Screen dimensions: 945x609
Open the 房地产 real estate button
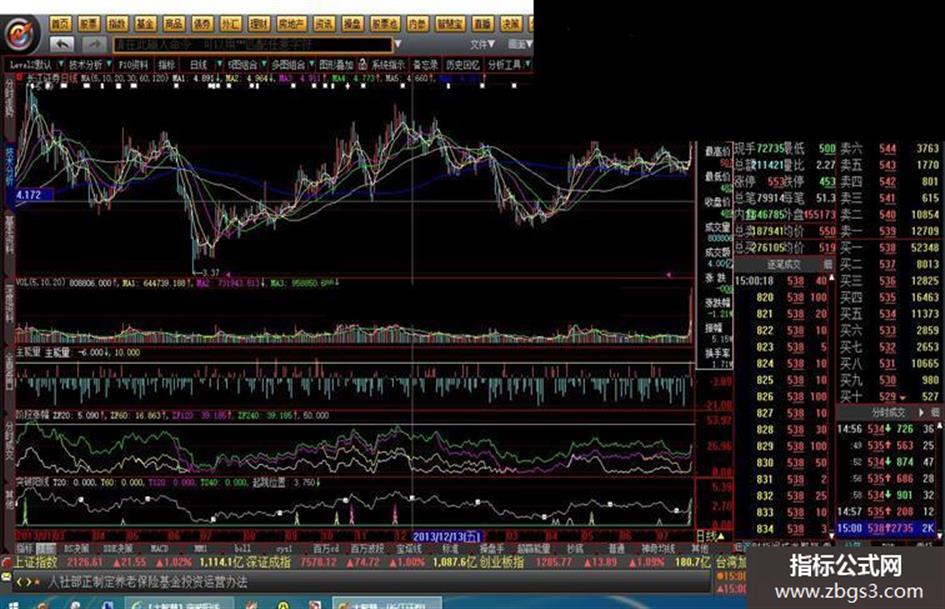tap(291, 24)
